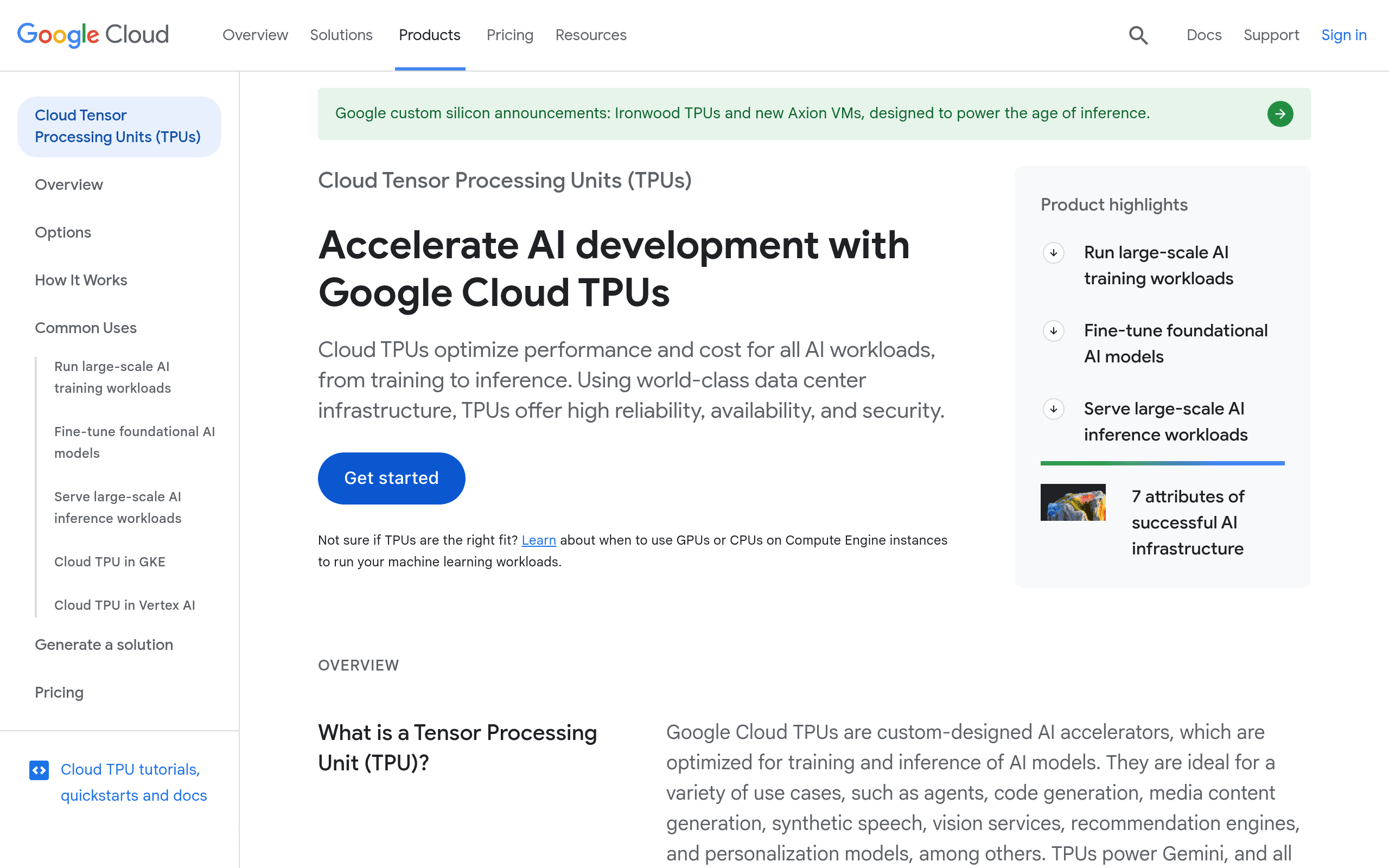This screenshot has height=868, width=1389.
Task: Jump to Options in the sidebar
Action: [x=63, y=233]
